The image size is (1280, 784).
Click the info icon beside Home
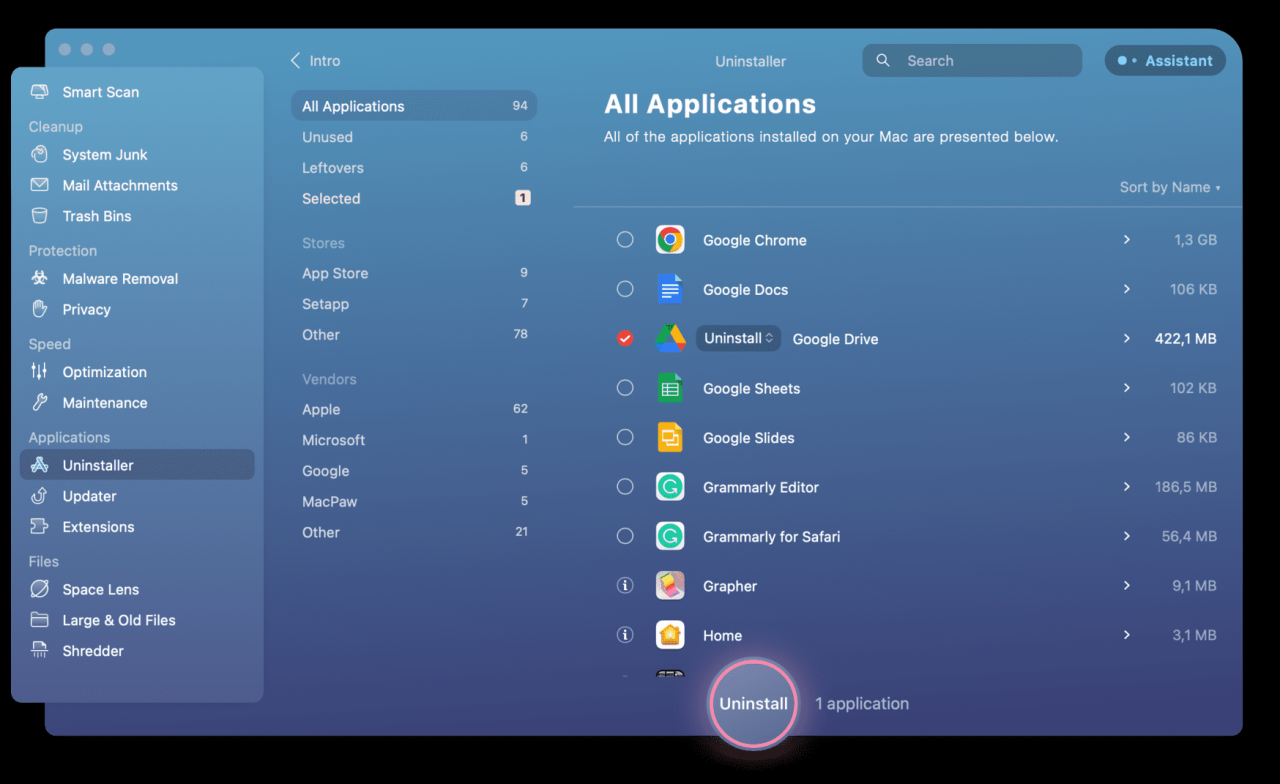(x=625, y=635)
